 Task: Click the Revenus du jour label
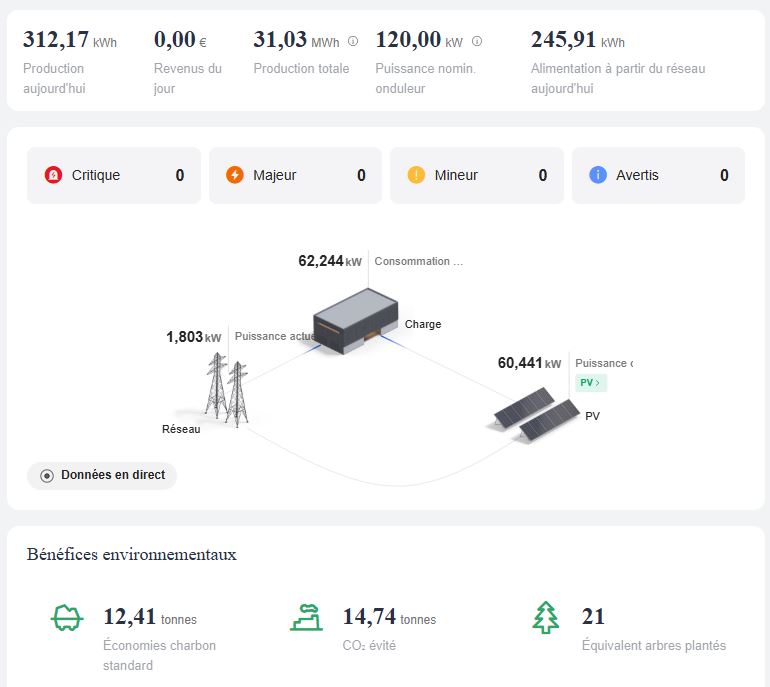pos(188,79)
